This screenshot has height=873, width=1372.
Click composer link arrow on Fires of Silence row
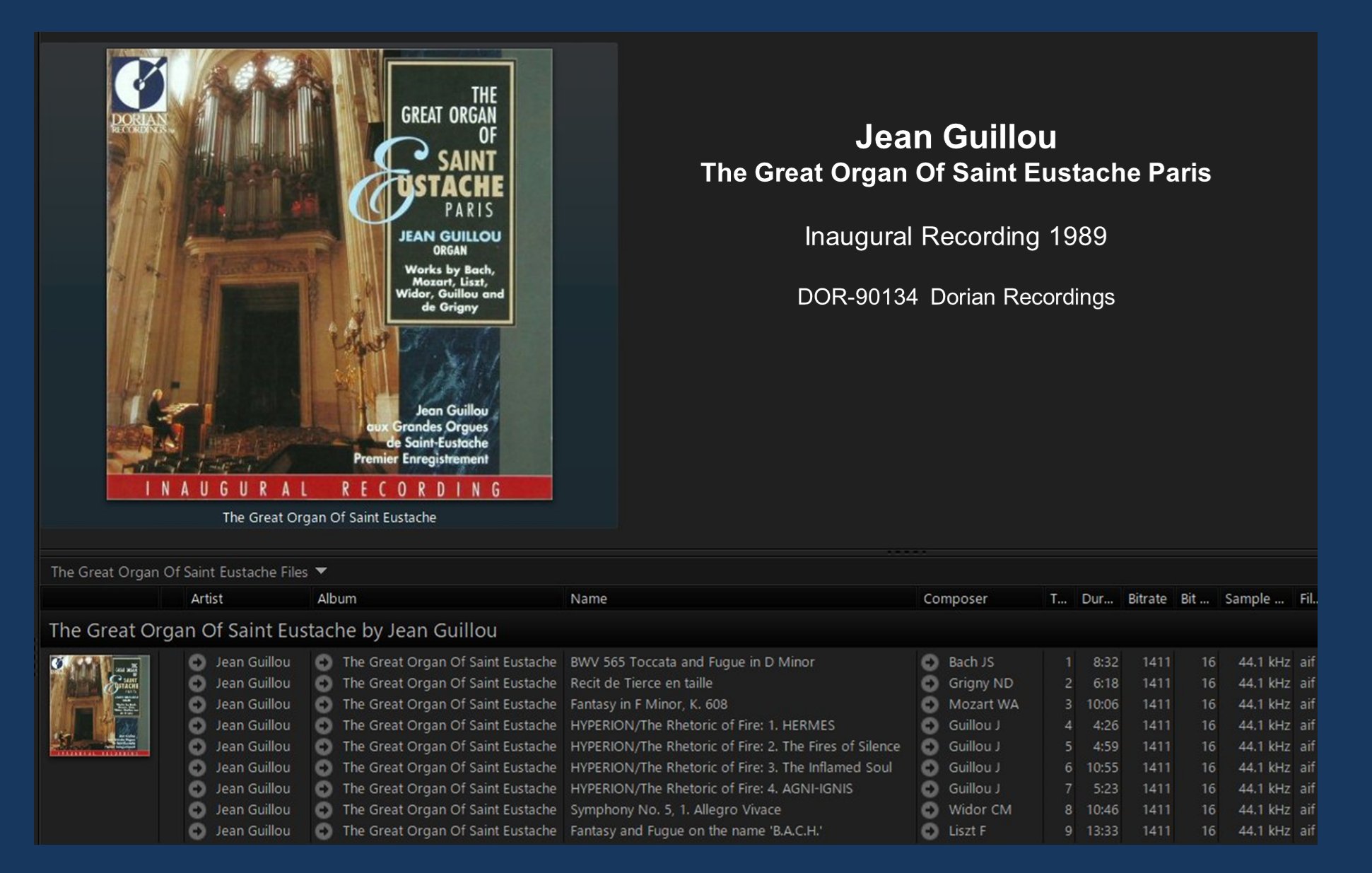coord(930,746)
